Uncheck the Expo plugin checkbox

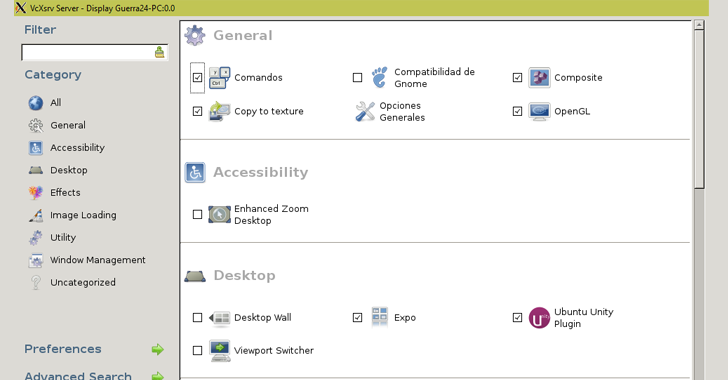(x=357, y=318)
